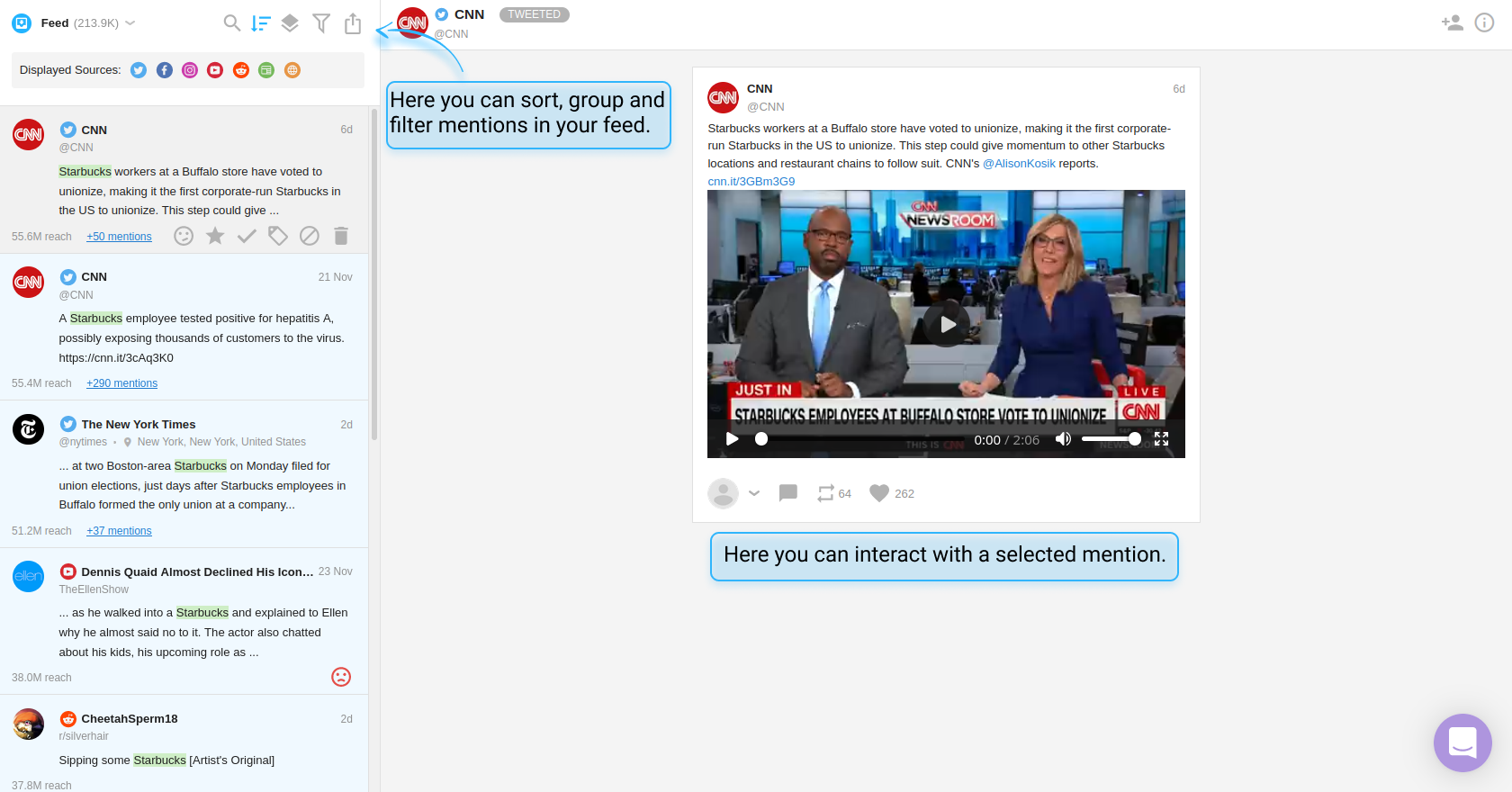
Task: Click the @AlisonKosik mention link
Action: 1019,164
